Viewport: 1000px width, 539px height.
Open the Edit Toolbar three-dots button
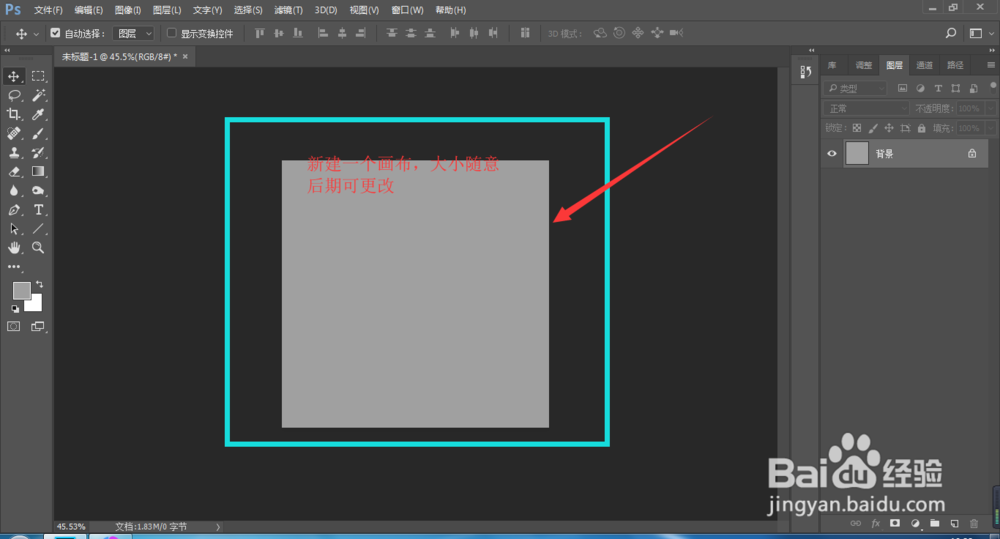[13, 267]
